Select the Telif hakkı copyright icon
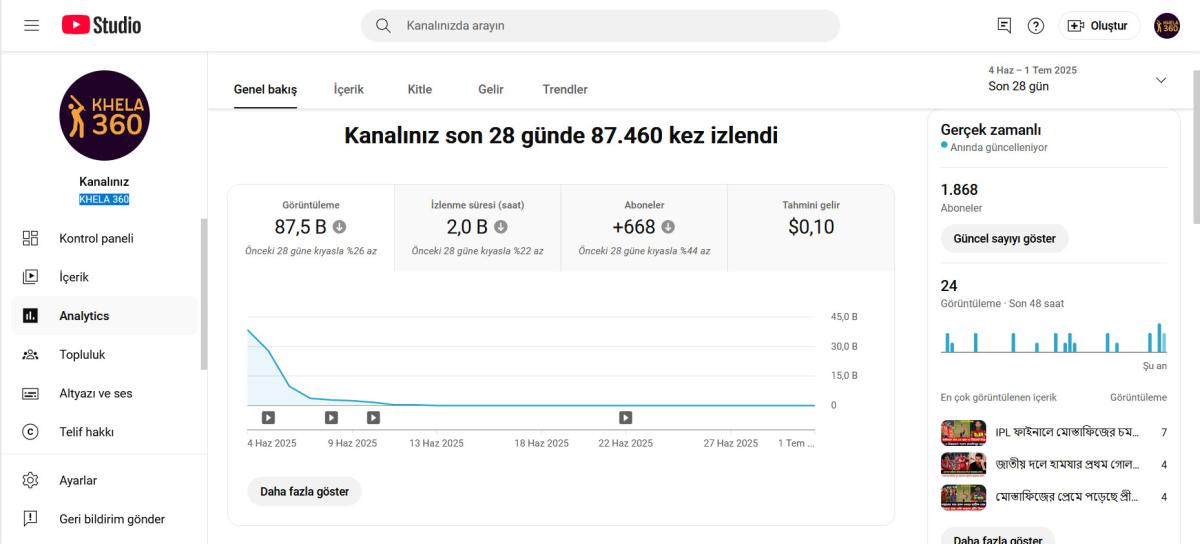Viewport: 1200px width, 544px height. pyautogui.click(x=30, y=432)
